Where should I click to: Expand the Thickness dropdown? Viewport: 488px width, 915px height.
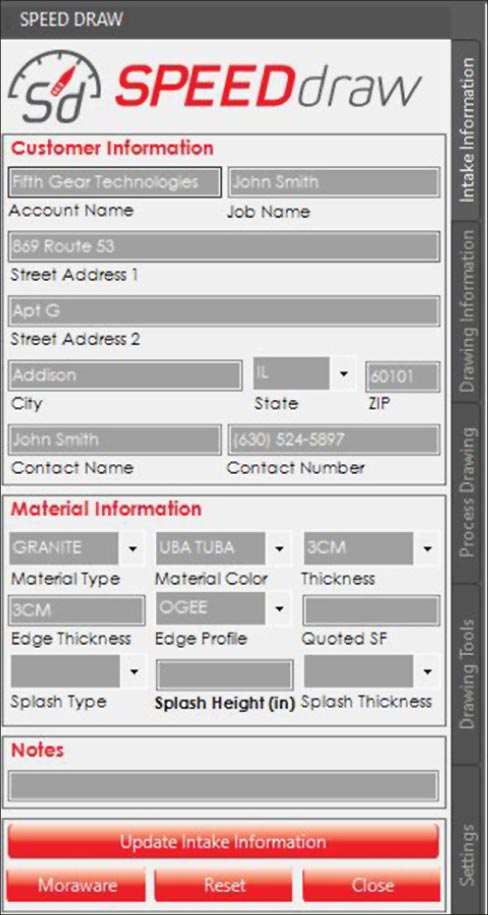pyautogui.click(x=427, y=549)
